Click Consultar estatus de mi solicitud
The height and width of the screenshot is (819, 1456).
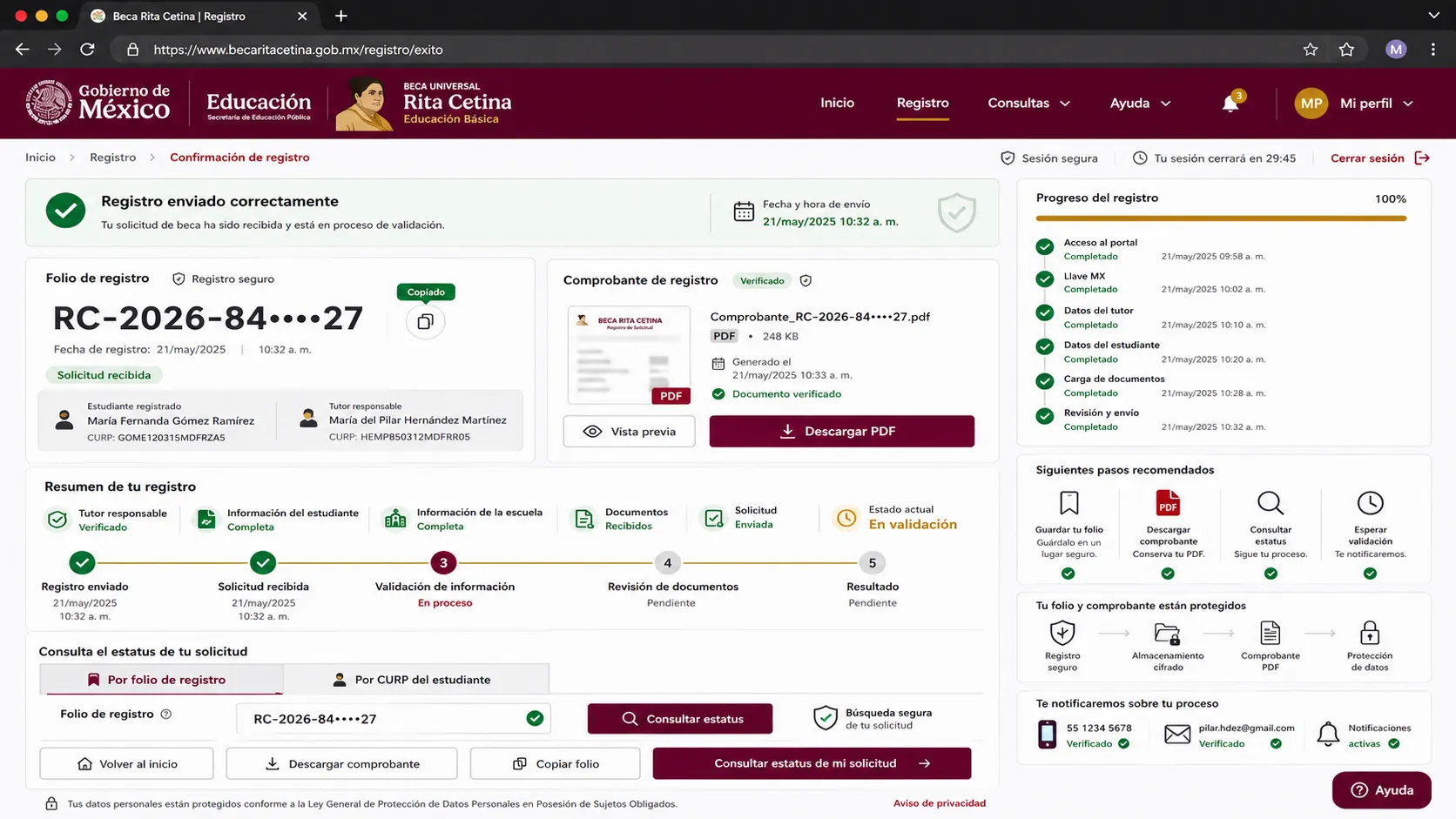click(812, 763)
